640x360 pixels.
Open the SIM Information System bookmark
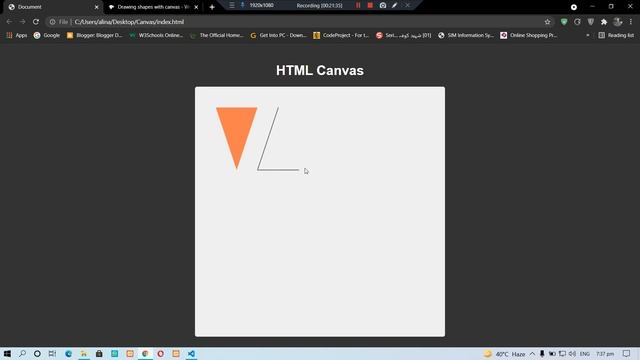[x=466, y=36]
